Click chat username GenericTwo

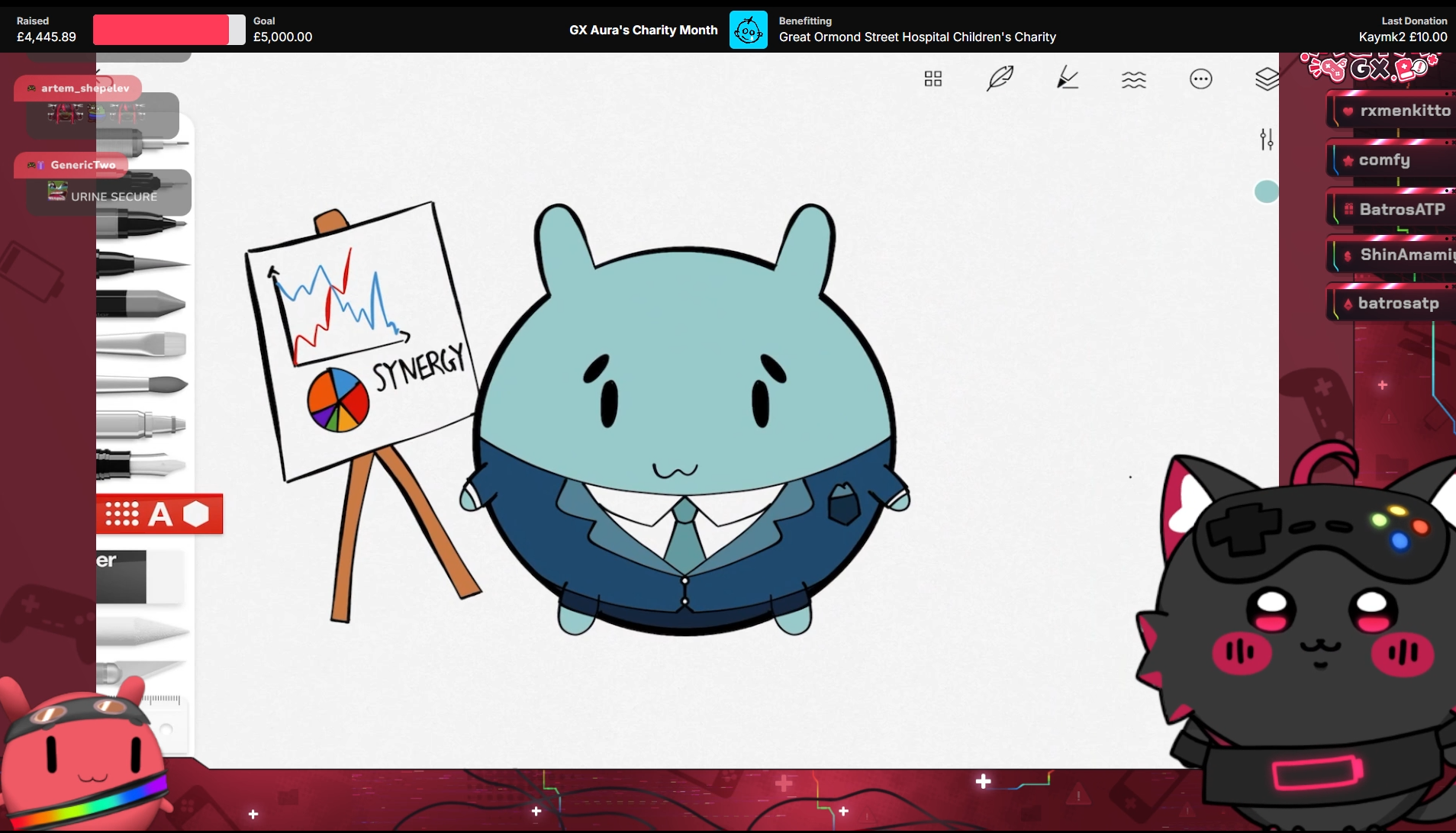[x=83, y=165]
